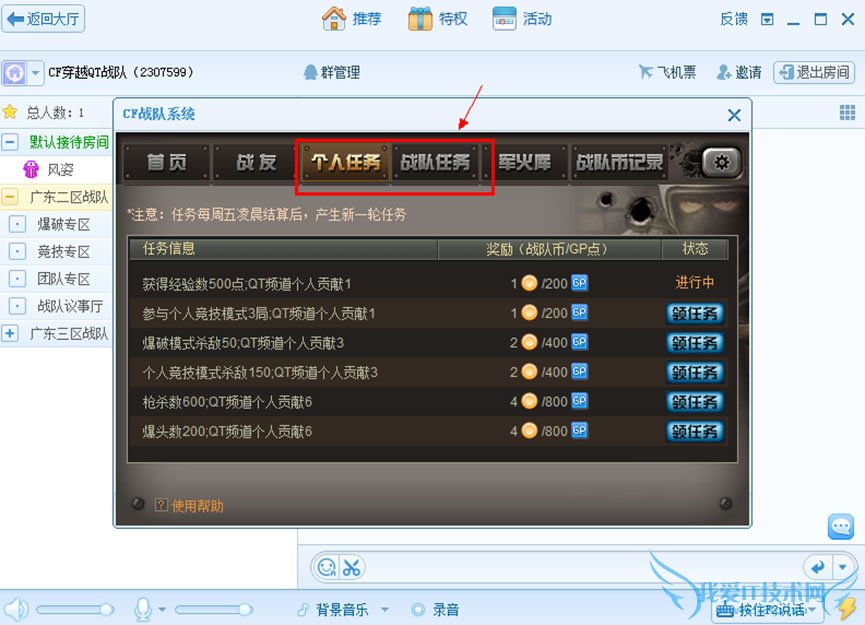Collapse the 默认接待房间 group
This screenshot has width=865, height=625.
10,142
